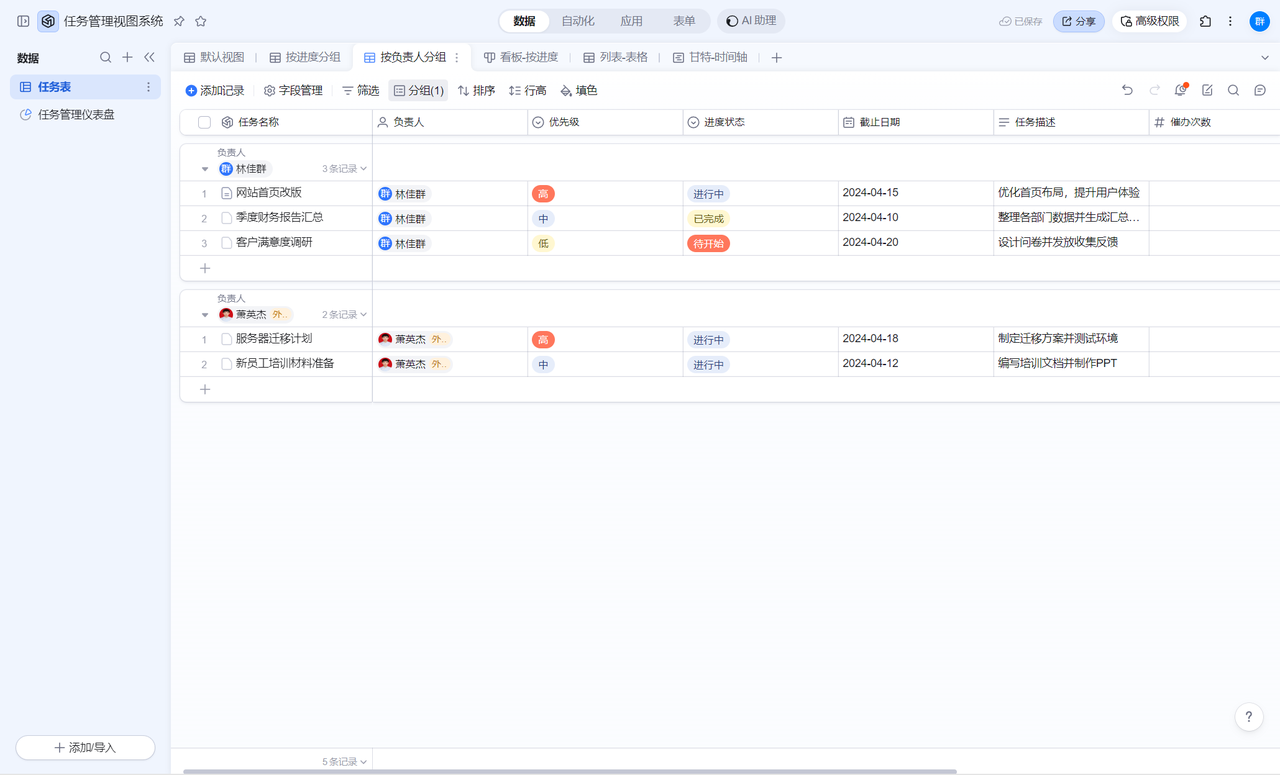Viewport: 1280px width, 775px height.
Task: Add a new view with plus icon
Action: [x=776, y=58]
